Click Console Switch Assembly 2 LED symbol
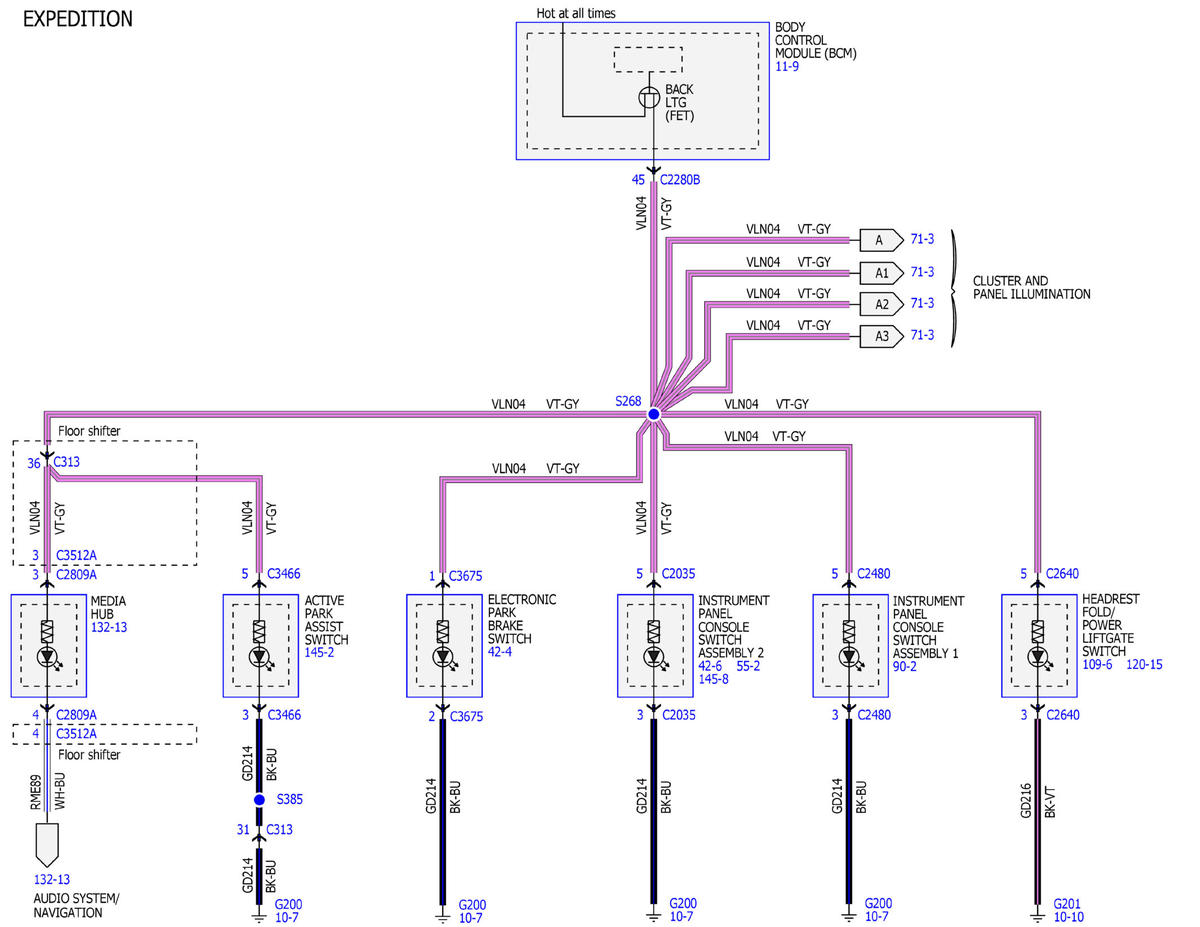The height and width of the screenshot is (927, 1200). click(654, 657)
